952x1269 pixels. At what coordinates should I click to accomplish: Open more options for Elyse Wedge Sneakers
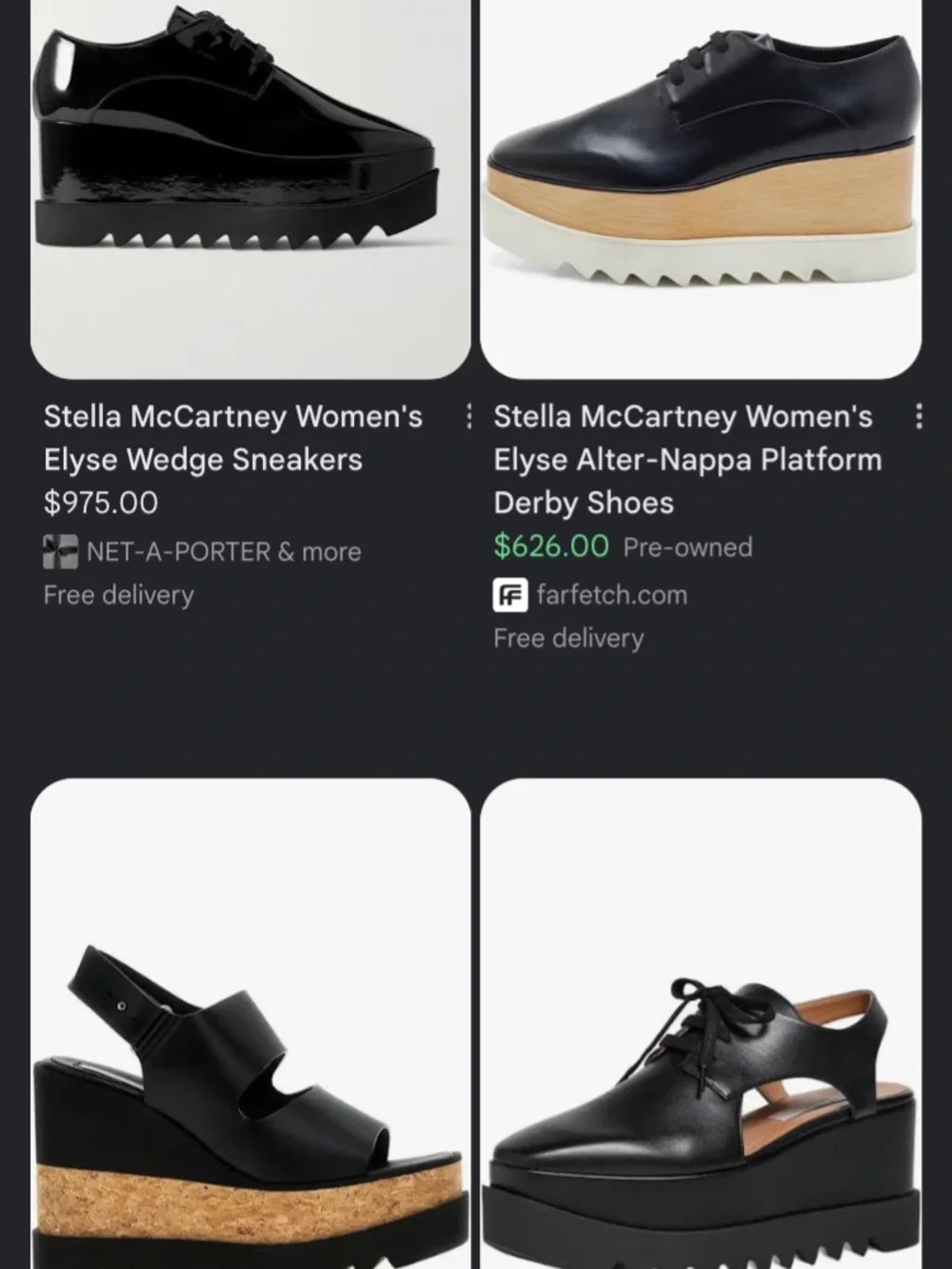[x=468, y=416]
